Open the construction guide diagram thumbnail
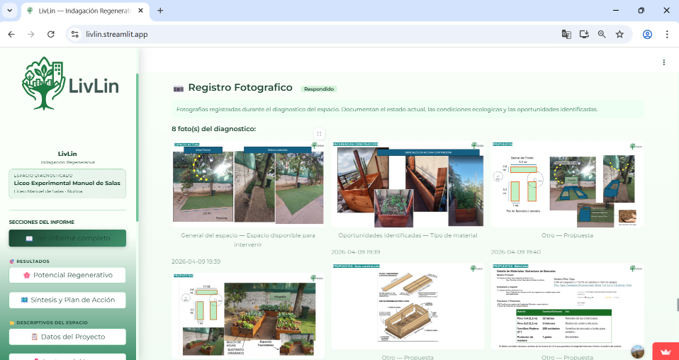Viewport: 679px width, 360px height. [x=408, y=306]
